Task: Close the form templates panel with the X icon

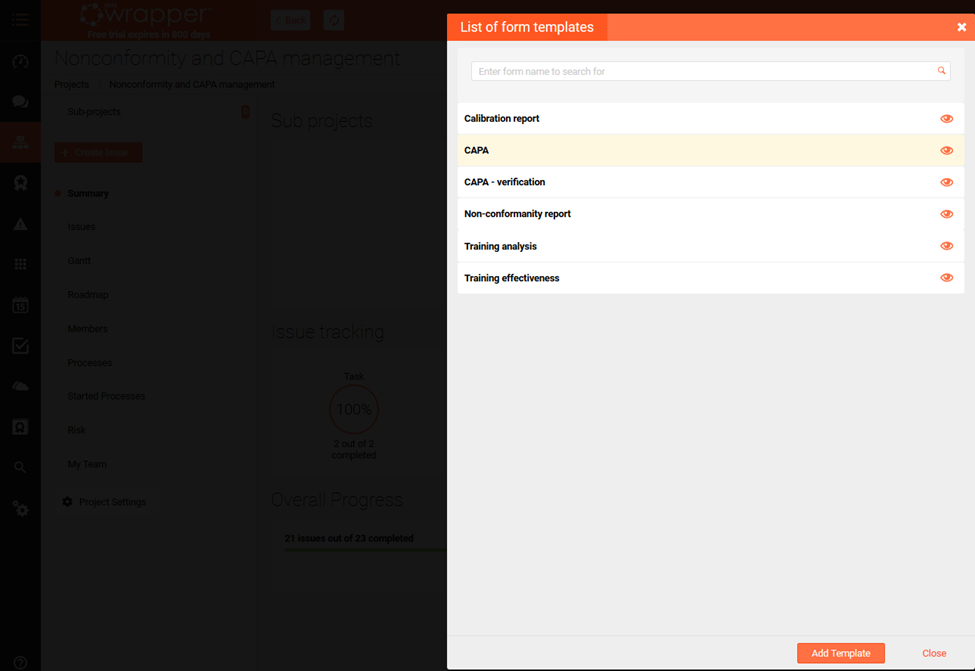Action: 961,27
